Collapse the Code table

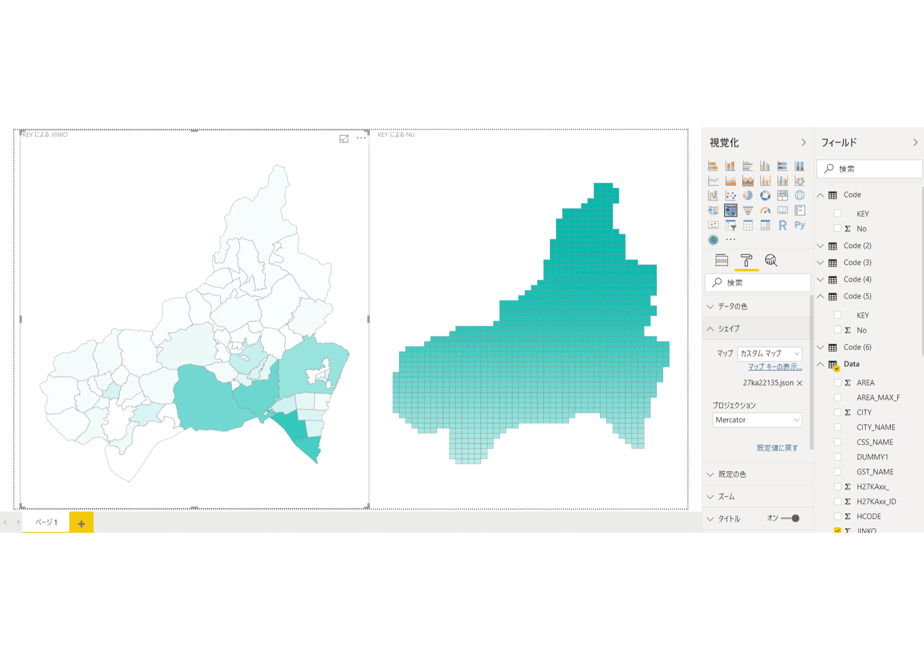pyautogui.click(x=820, y=195)
